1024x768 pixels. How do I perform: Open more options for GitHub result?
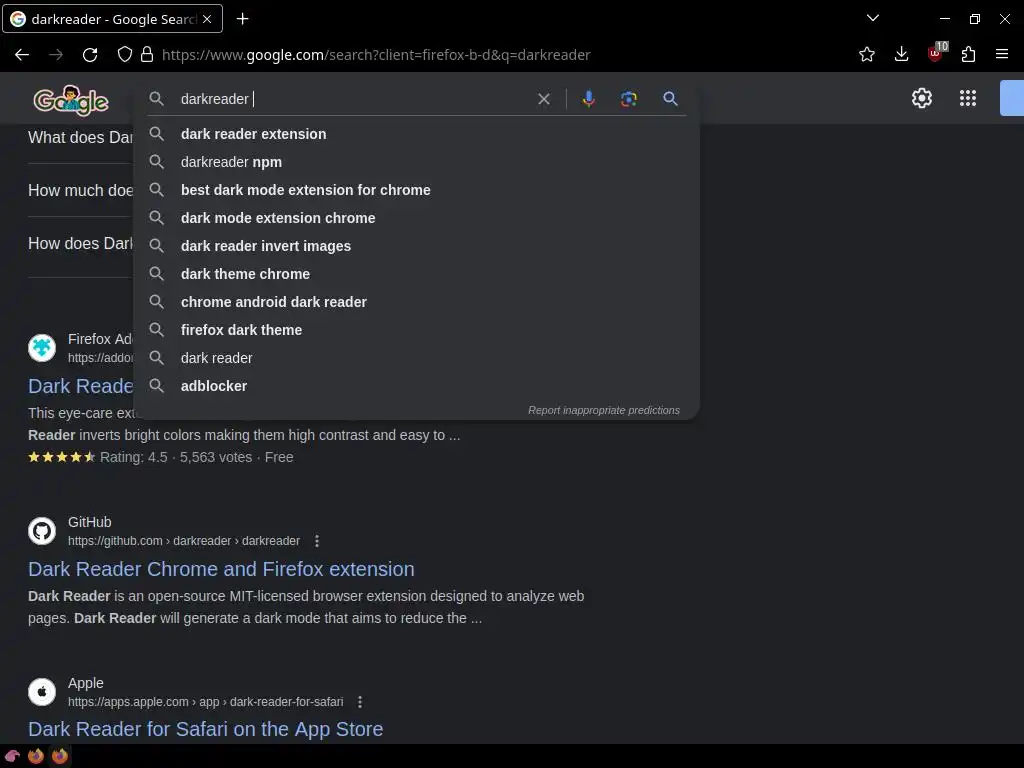point(317,541)
